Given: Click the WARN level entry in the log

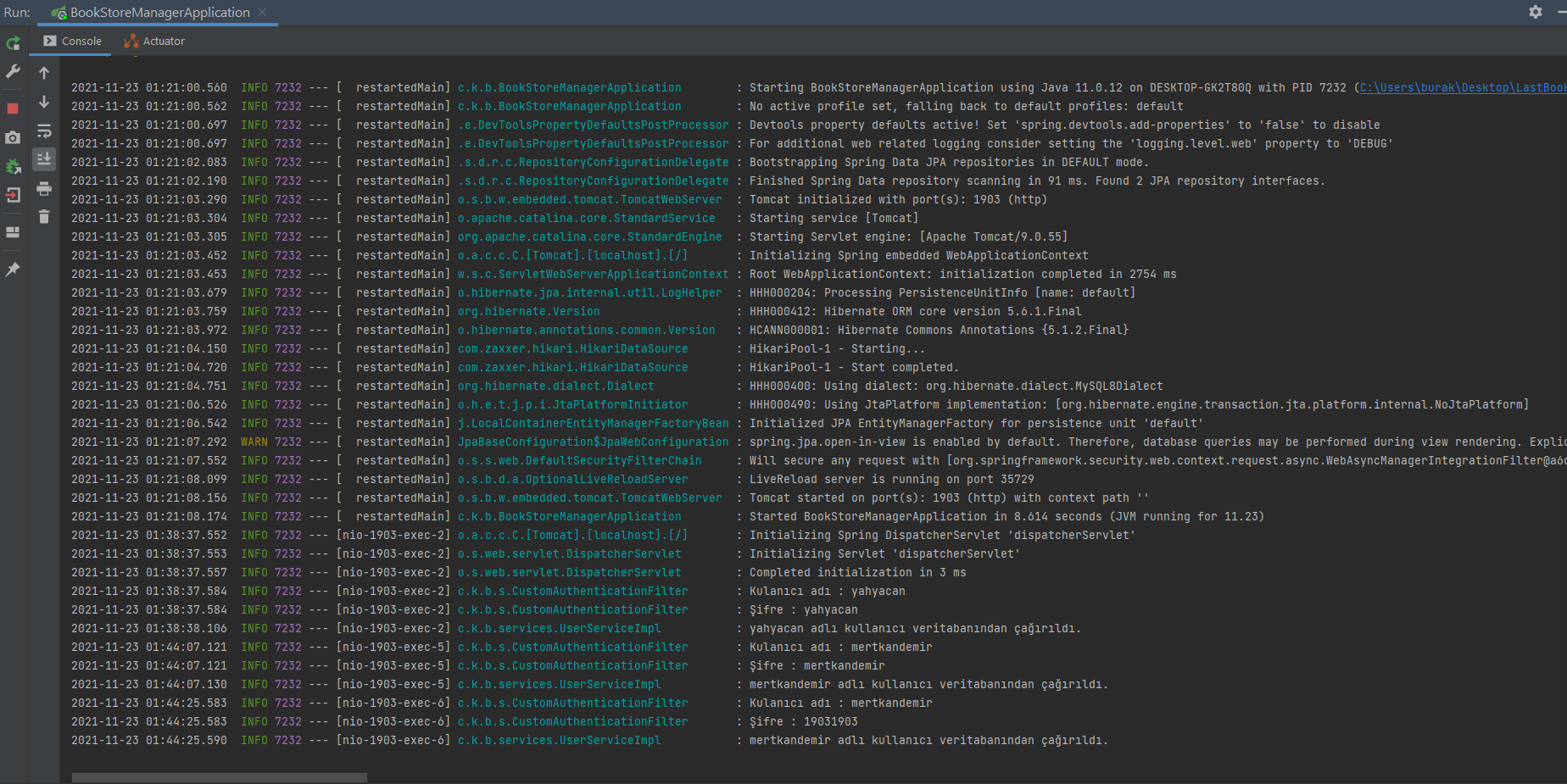Looking at the screenshot, I should click(254, 442).
